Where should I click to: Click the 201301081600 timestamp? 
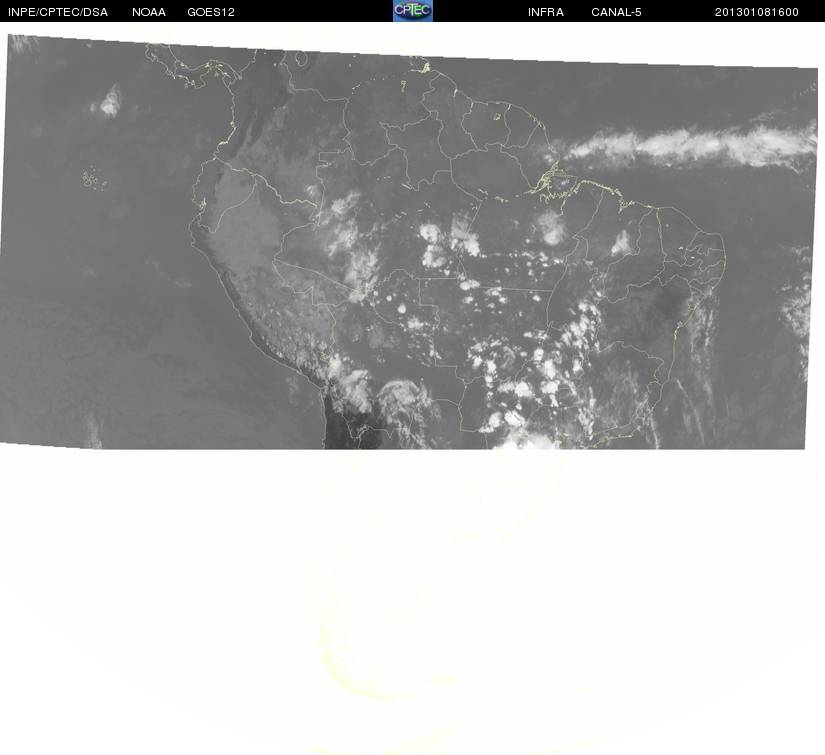[757, 12]
